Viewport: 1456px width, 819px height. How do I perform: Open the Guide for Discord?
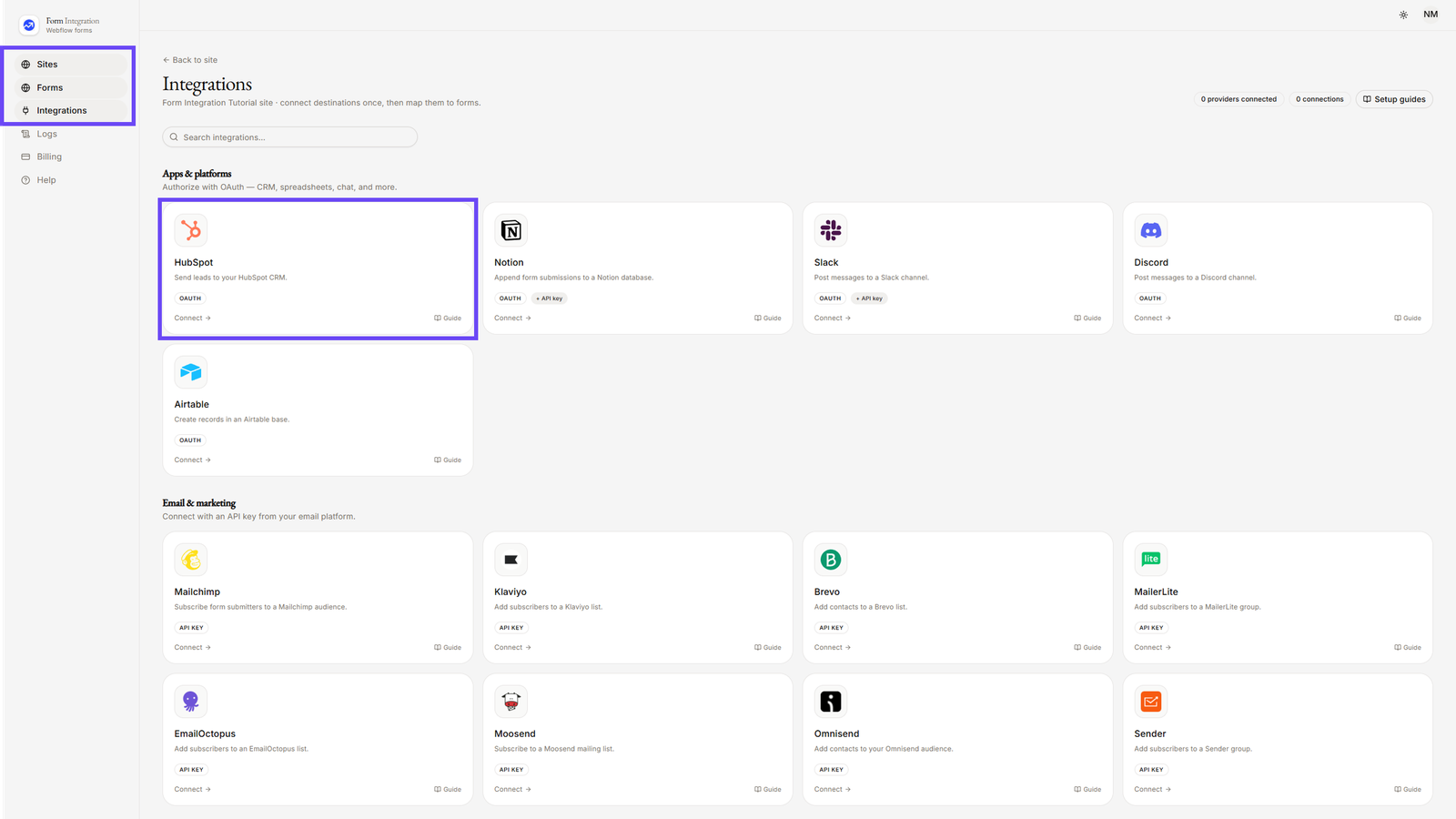point(1408,318)
